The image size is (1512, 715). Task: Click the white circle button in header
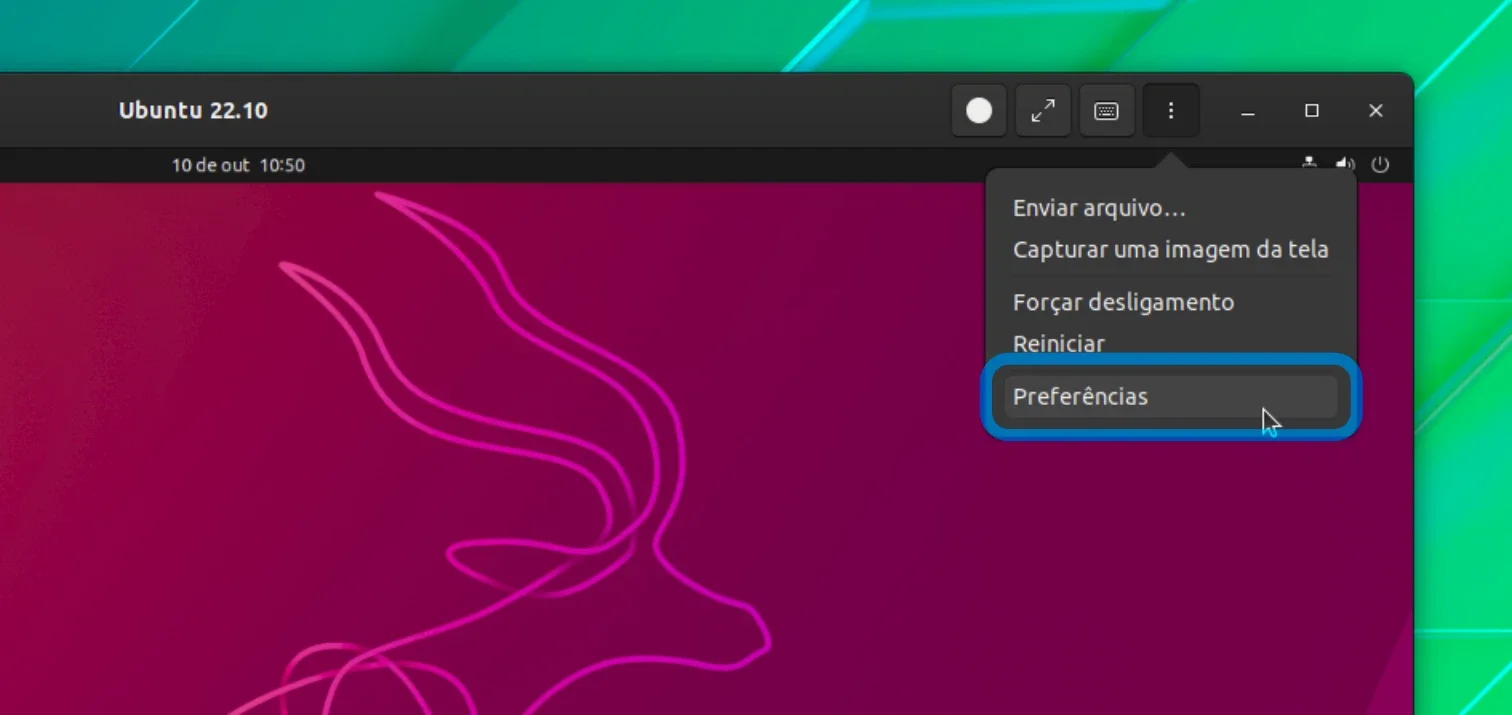979,111
